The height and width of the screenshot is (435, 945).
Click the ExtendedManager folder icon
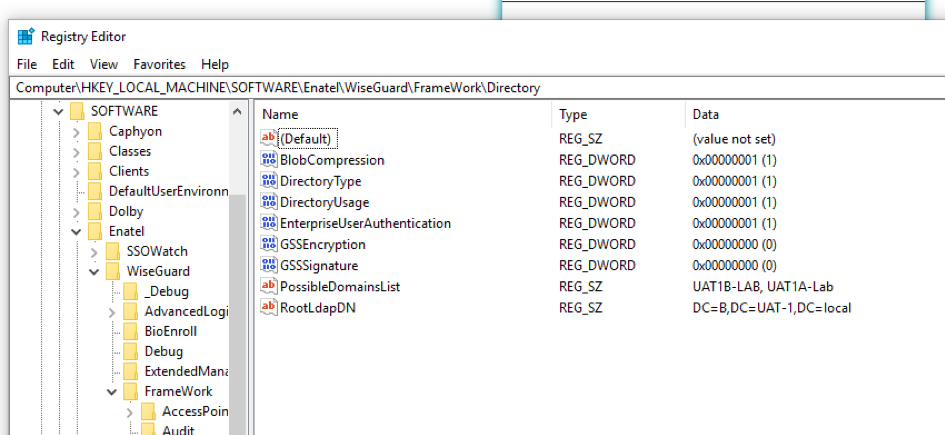[x=131, y=371]
